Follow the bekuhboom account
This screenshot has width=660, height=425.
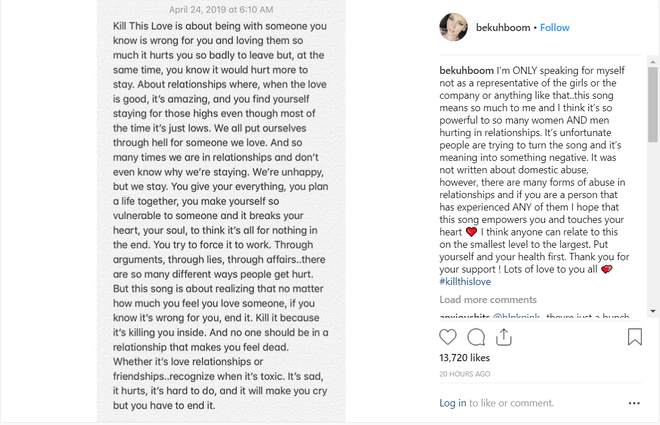click(555, 28)
